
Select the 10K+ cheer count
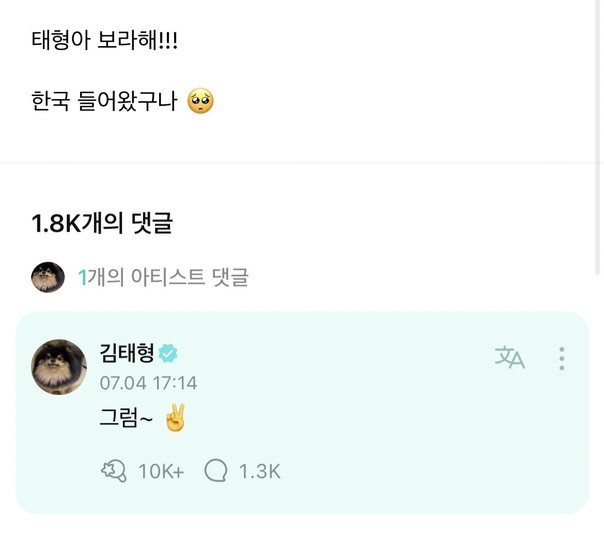(160, 471)
